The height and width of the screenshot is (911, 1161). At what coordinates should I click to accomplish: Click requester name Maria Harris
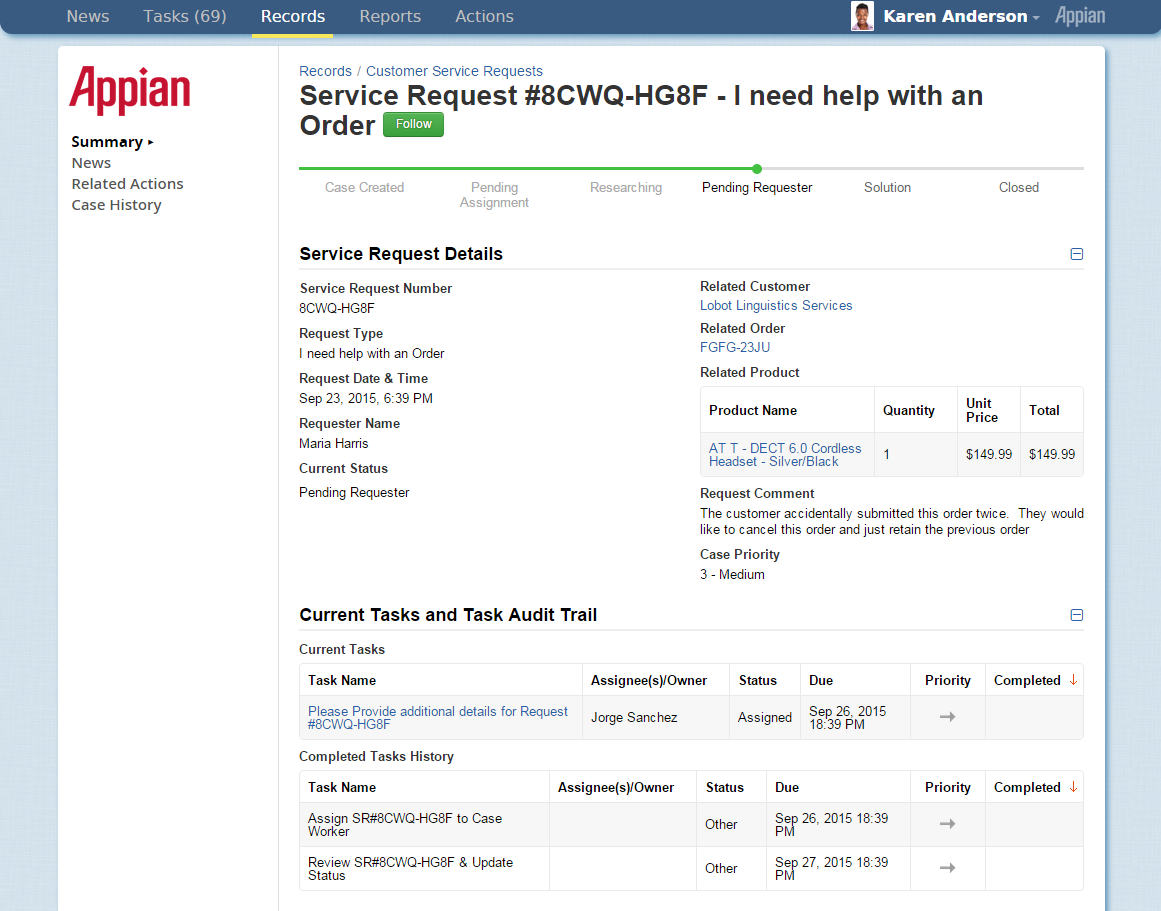(x=333, y=443)
